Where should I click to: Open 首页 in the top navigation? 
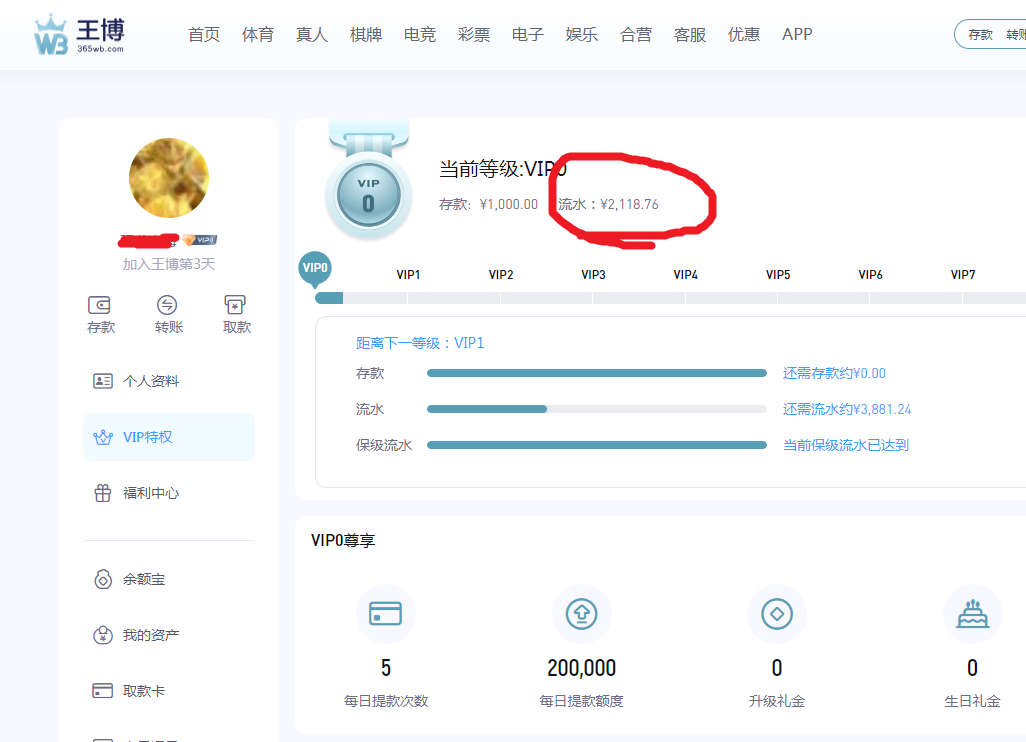tap(204, 34)
